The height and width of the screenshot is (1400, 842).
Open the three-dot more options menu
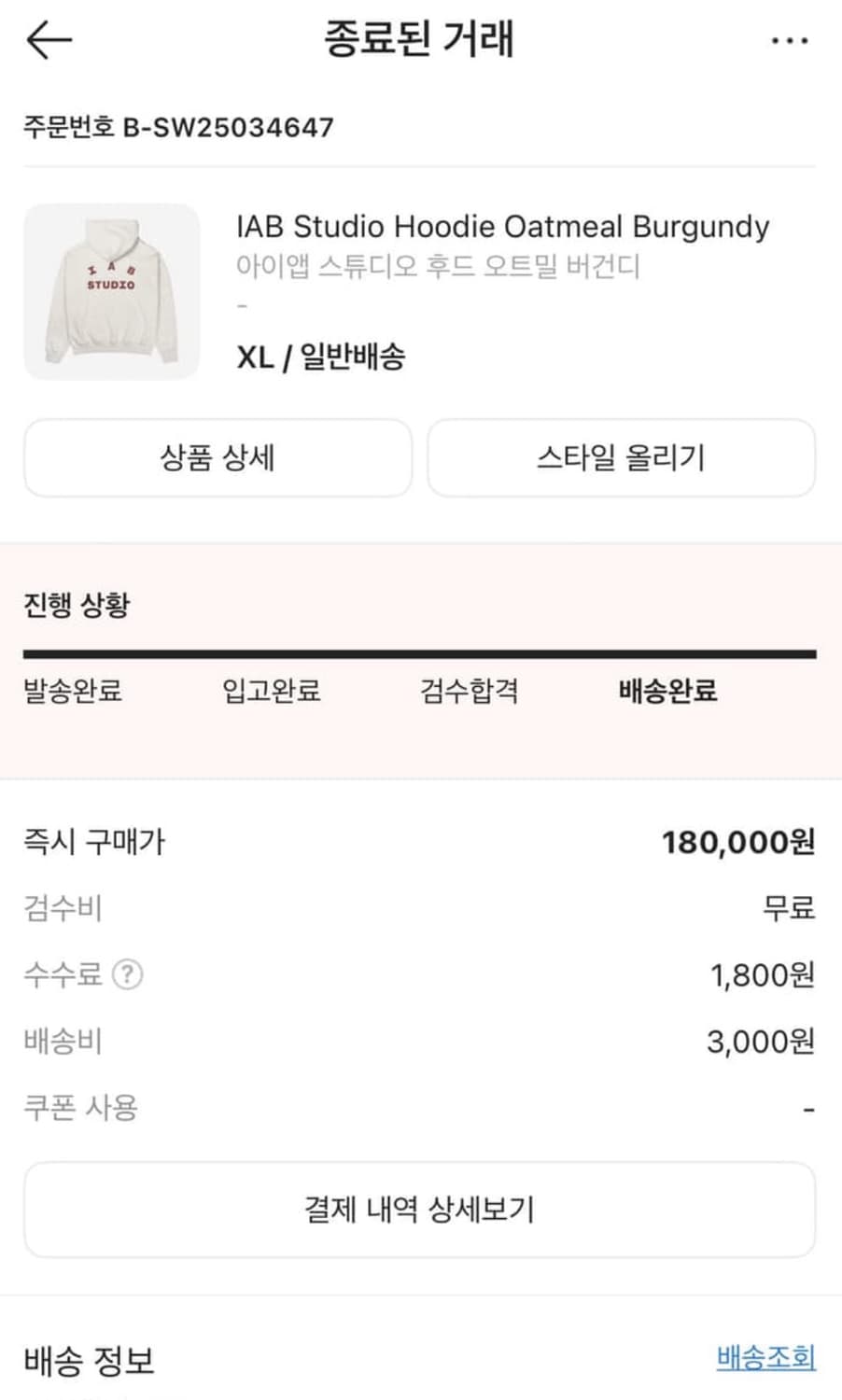[789, 41]
